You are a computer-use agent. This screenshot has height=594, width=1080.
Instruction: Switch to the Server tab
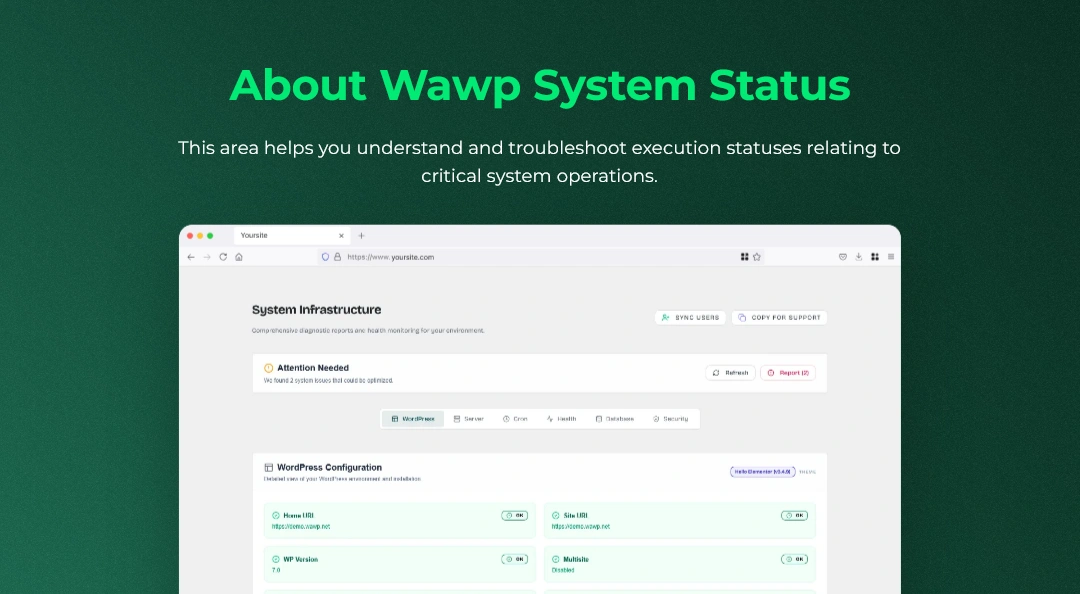tap(468, 419)
